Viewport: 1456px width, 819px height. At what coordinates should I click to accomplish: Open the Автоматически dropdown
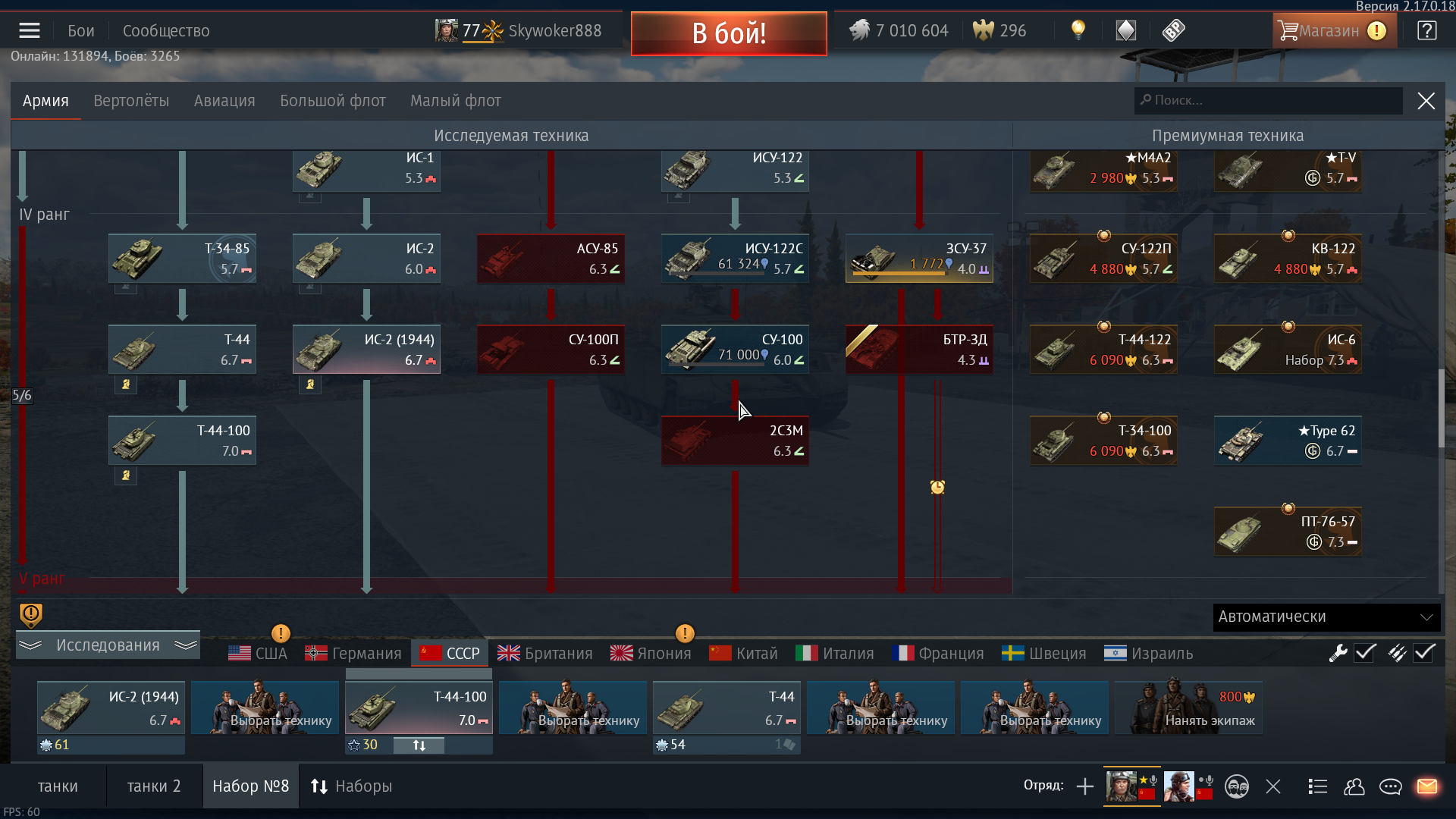coord(1326,617)
